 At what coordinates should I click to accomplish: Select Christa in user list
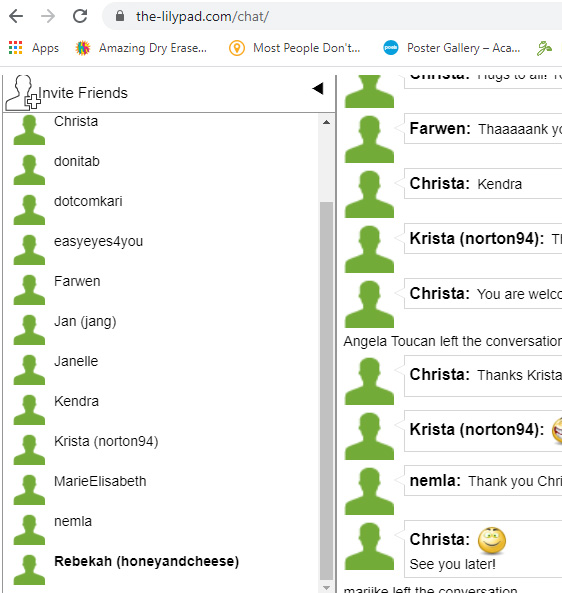(76, 121)
